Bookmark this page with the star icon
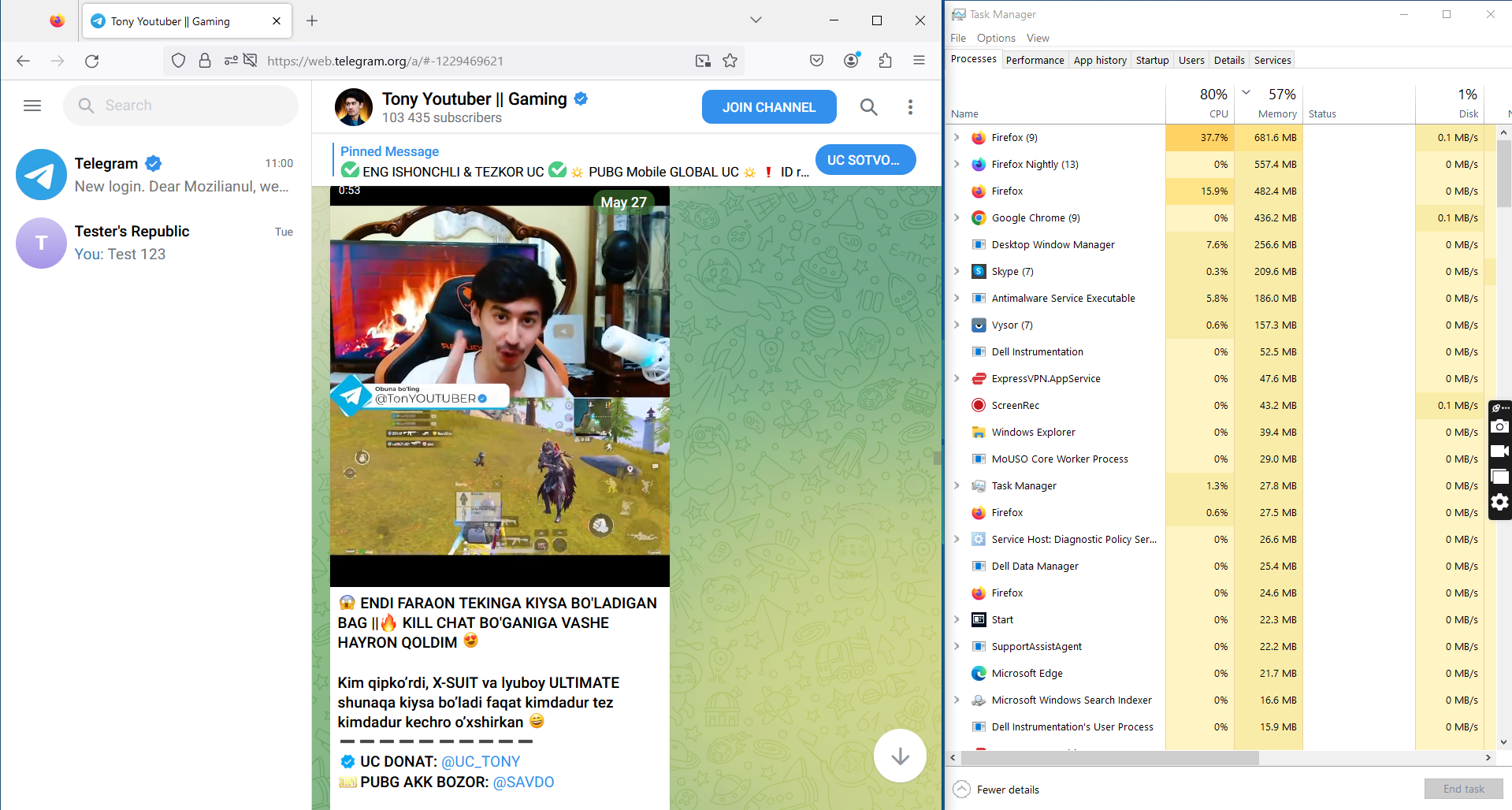1512x810 pixels. (x=730, y=60)
